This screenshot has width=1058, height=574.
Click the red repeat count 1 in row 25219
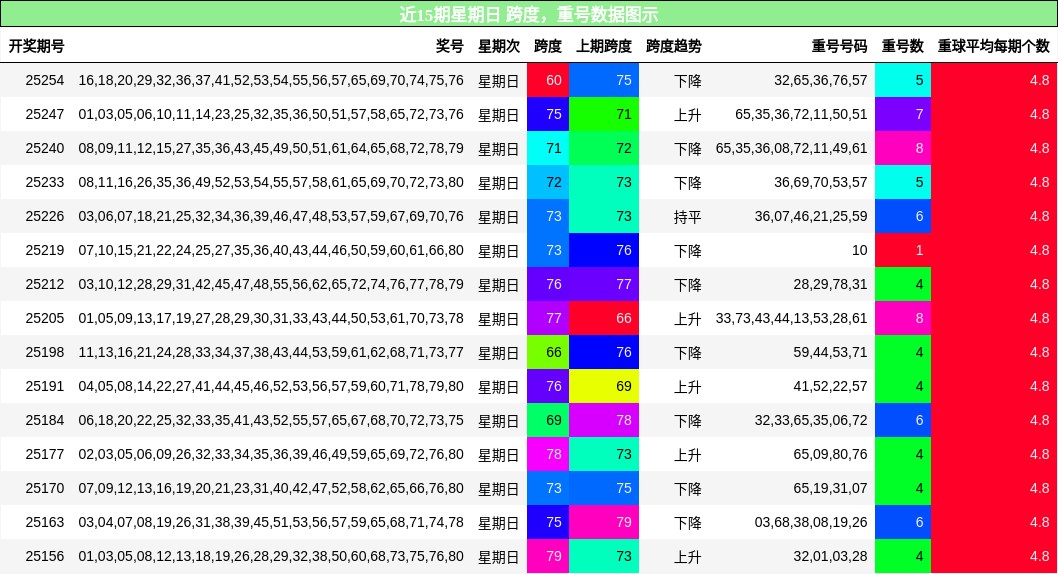click(x=903, y=250)
